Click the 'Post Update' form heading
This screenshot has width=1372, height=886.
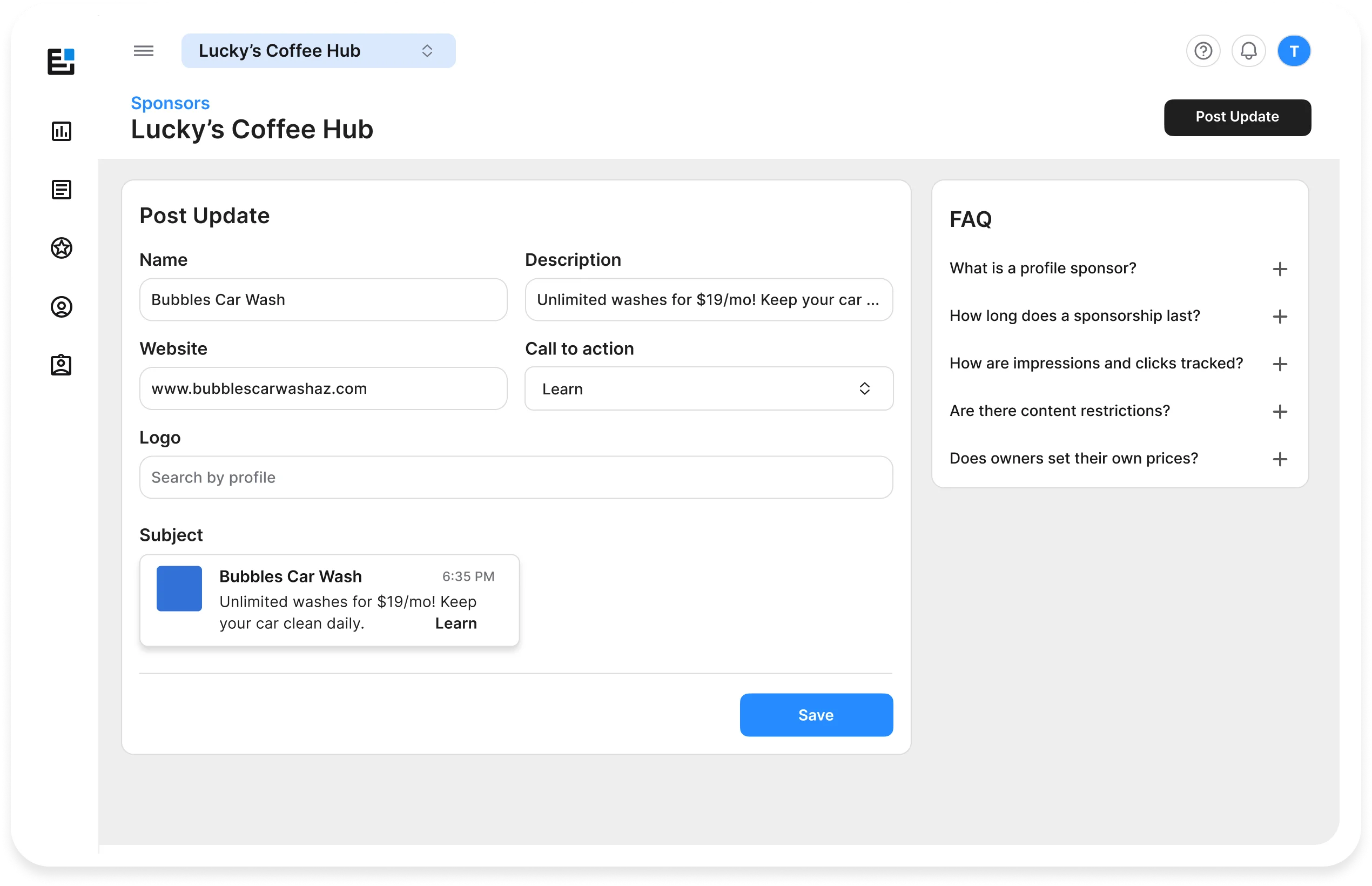pyautogui.click(x=204, y=216)
